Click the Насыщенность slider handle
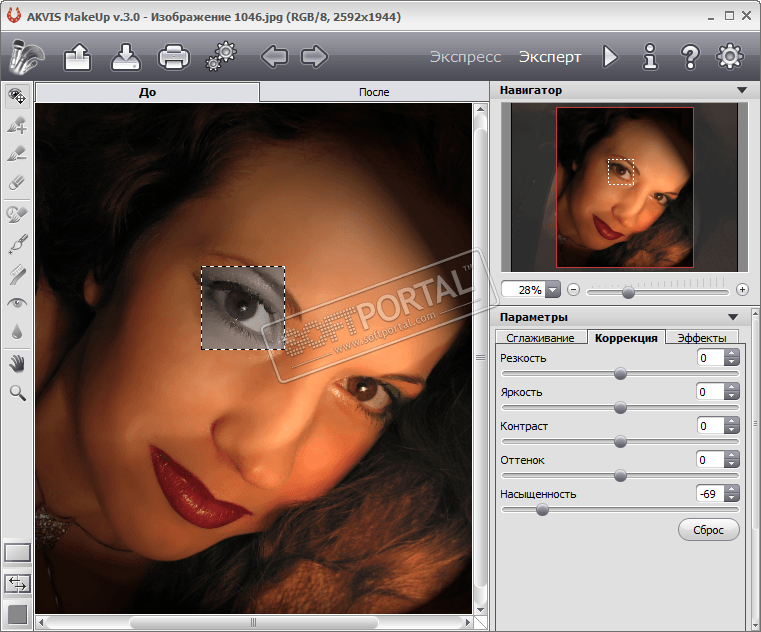Viewport: 761px width, 632px height. click(542, 509)
